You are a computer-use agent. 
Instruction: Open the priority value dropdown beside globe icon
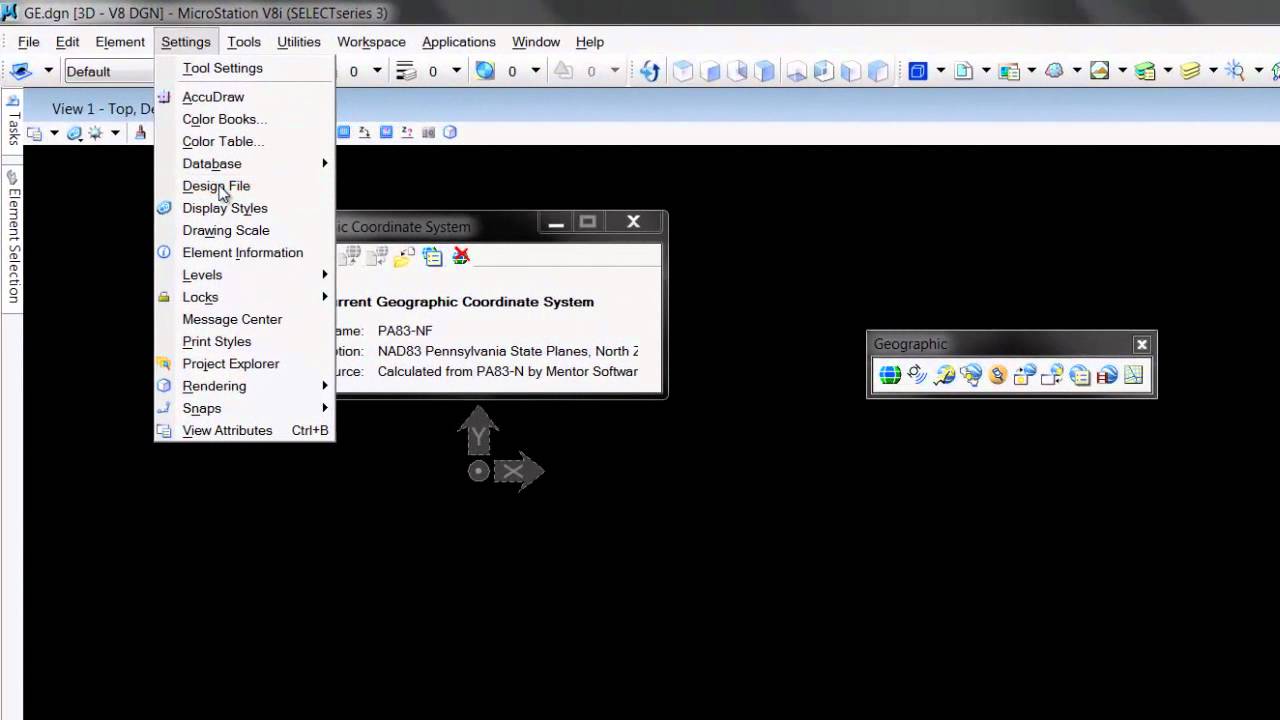[x=535, y=71]
